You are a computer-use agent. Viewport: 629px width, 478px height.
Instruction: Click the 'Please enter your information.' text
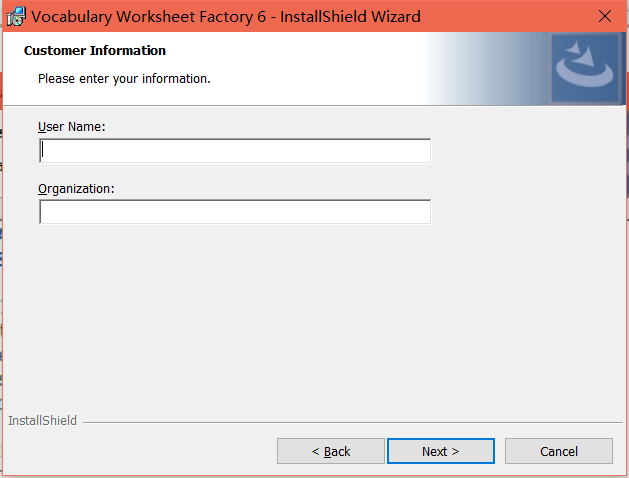pos(124,79)
